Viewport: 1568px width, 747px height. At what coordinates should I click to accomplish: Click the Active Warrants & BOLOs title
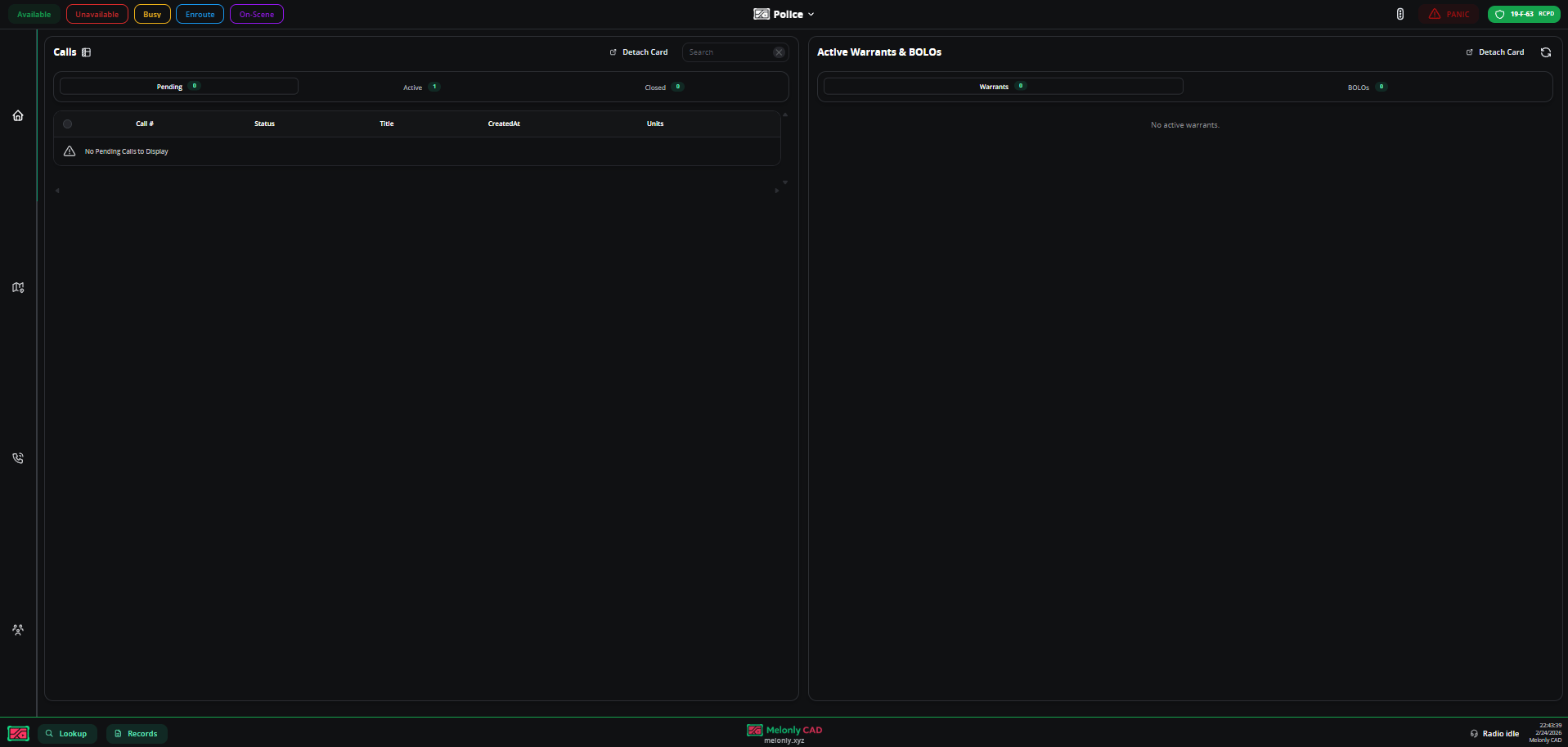(x=879, y=52)
